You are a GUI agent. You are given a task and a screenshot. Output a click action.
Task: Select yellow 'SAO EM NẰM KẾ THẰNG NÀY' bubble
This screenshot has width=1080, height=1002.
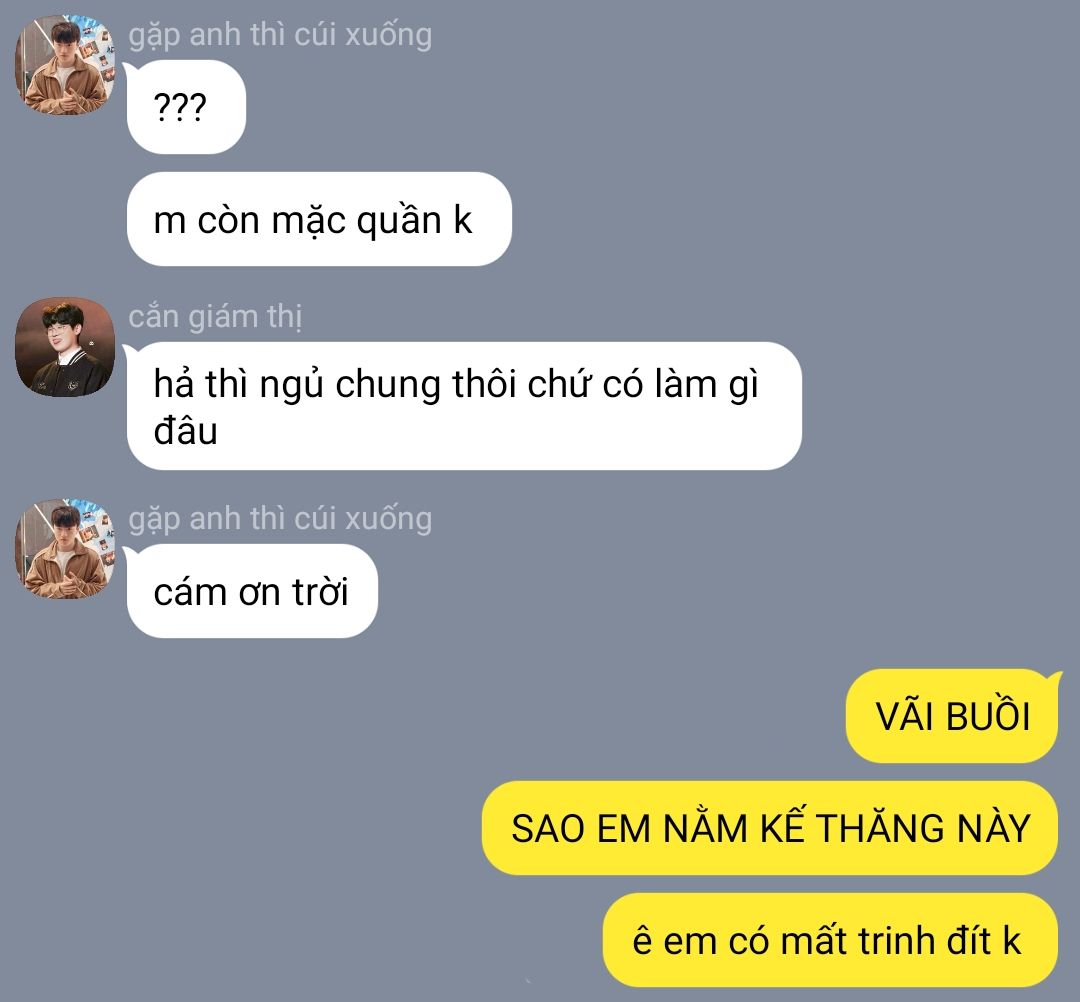tap(769, 828)
